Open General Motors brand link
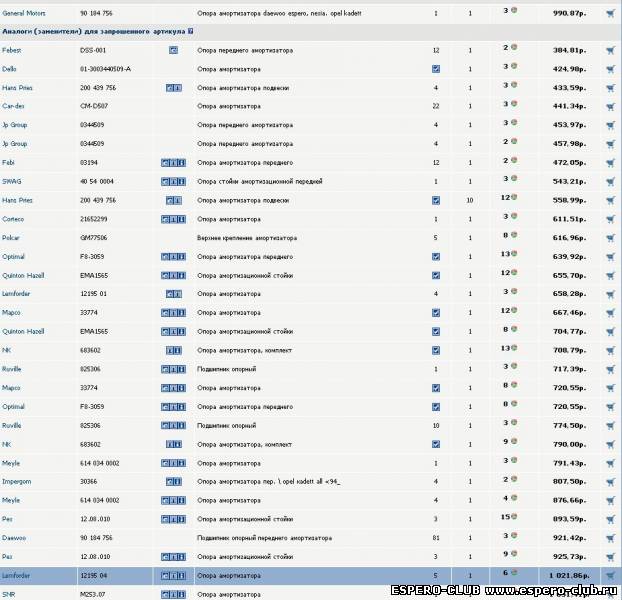Image resolution: width=622 pixels, height=600 pixels. pos(24,13)
